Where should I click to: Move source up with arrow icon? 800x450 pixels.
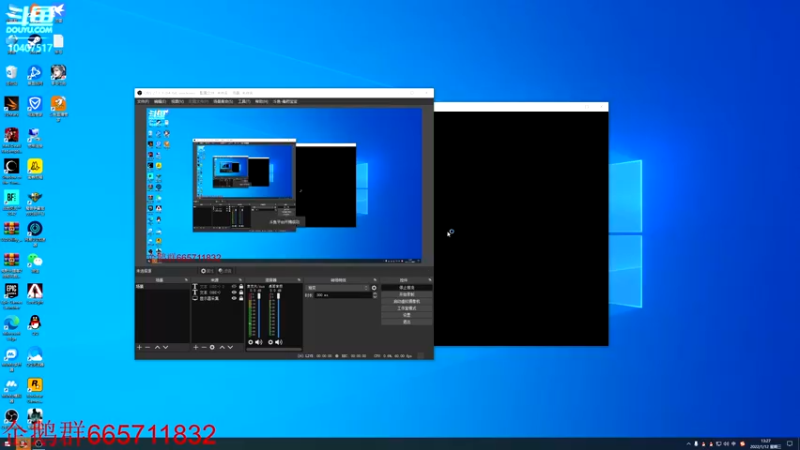[x=222, y=347]
